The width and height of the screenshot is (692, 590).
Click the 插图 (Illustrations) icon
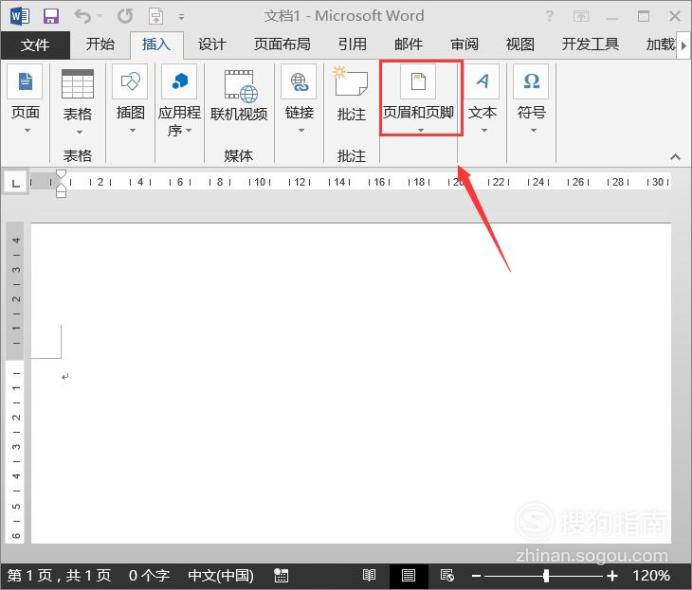tap(130, 82)
